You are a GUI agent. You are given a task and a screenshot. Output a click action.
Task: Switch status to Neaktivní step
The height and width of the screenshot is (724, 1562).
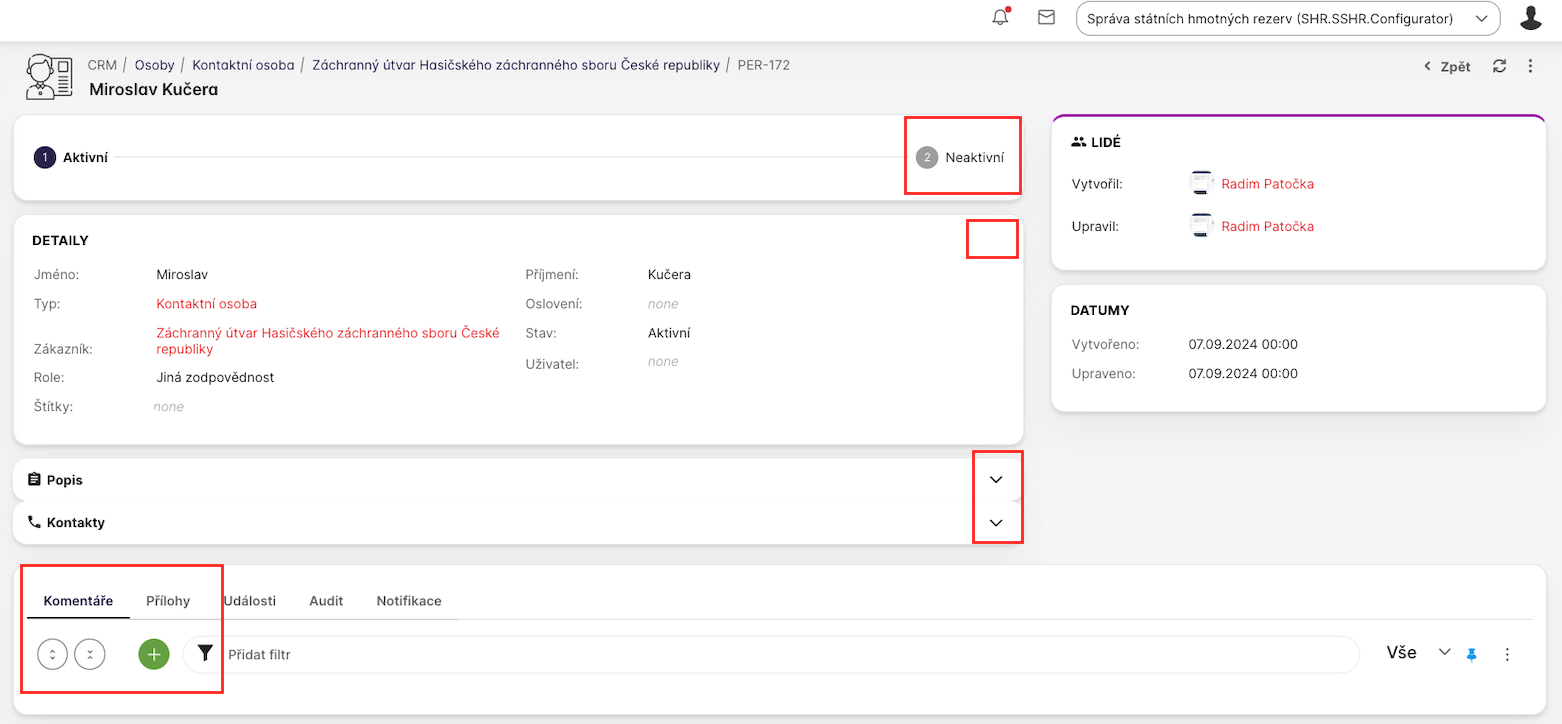961,158
